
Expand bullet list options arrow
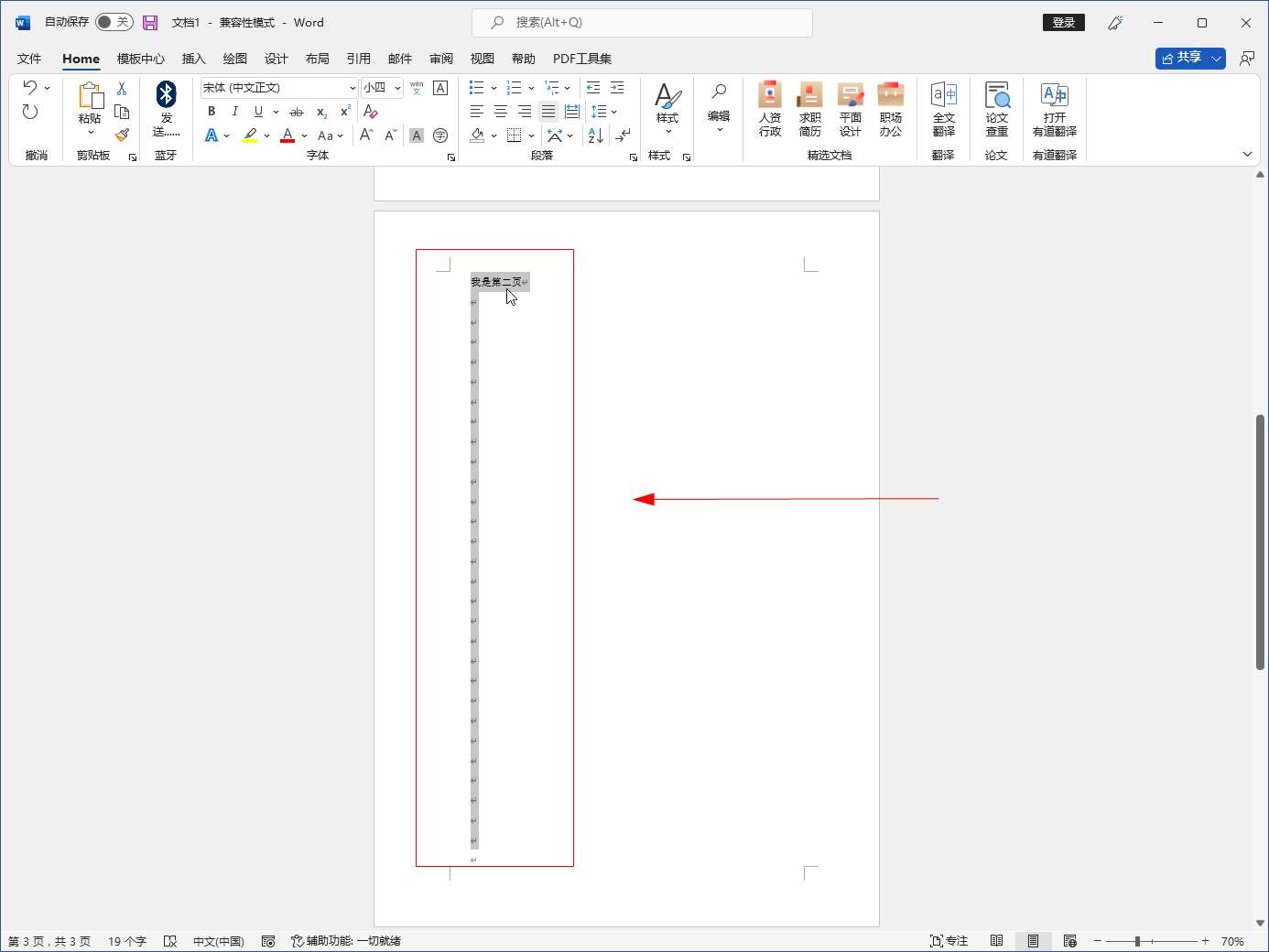(x=493, y=88)
